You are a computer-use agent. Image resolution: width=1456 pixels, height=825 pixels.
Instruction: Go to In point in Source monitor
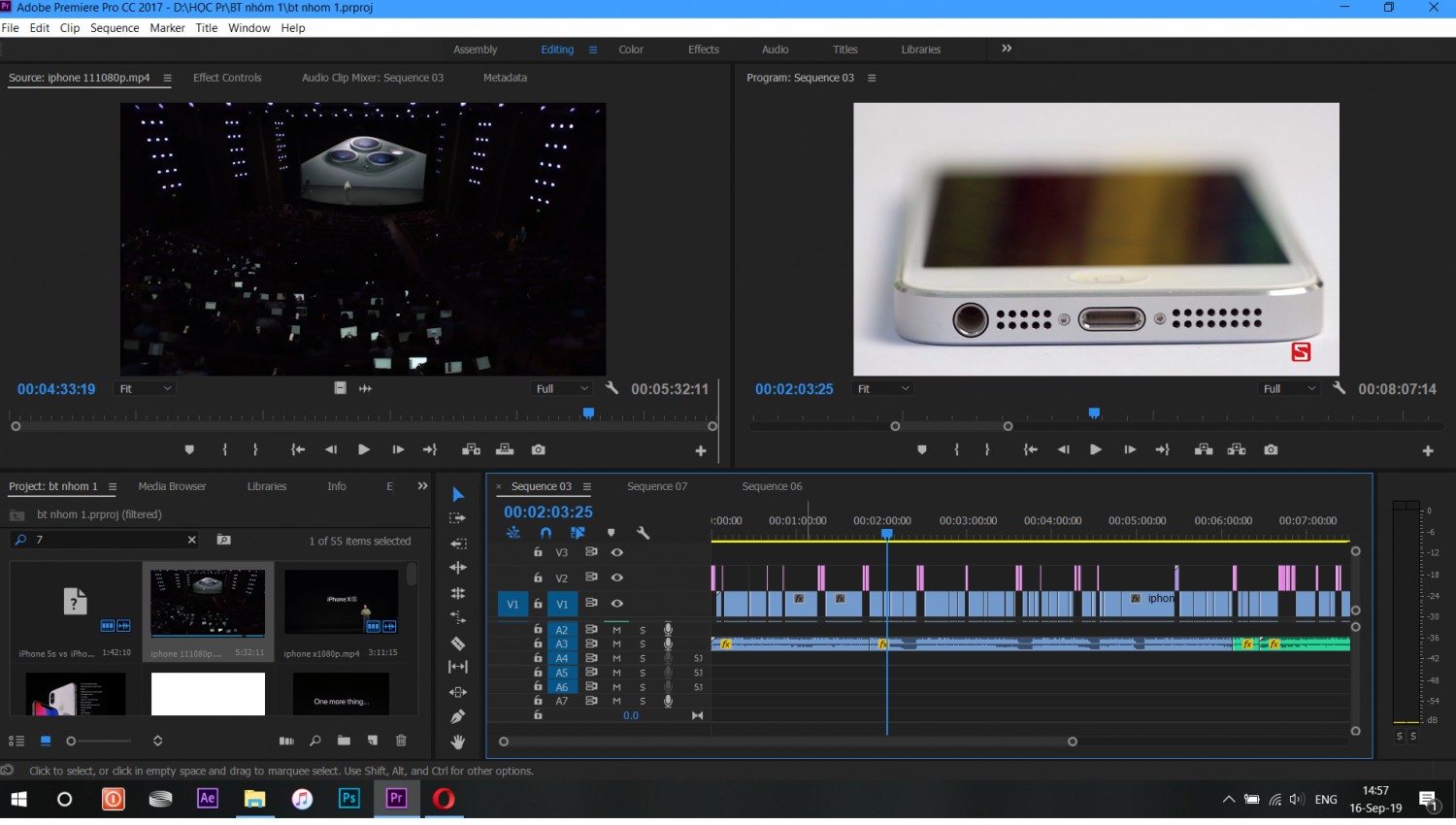point(298,450)
